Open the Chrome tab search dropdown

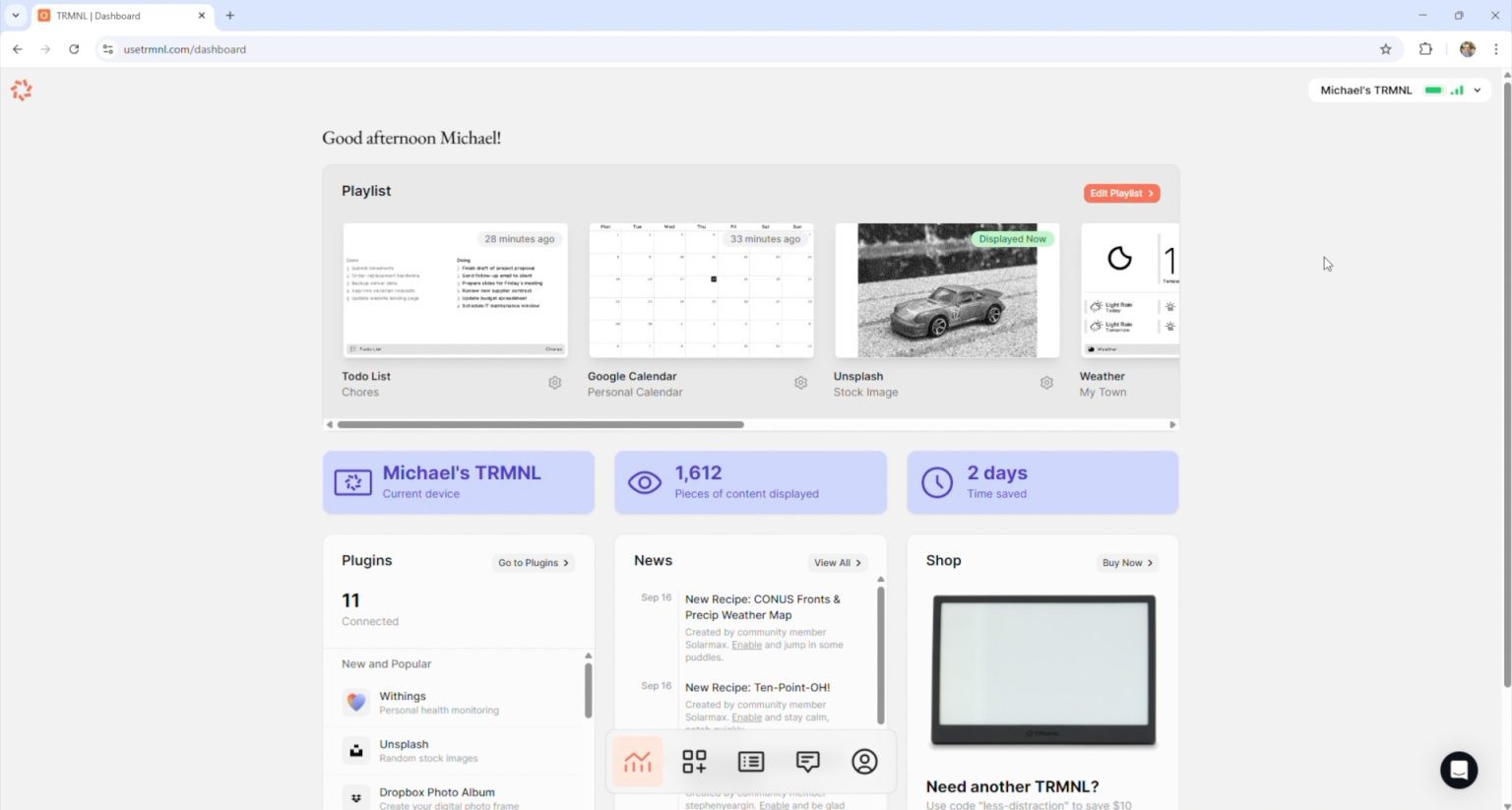click(x=16, y=16)
